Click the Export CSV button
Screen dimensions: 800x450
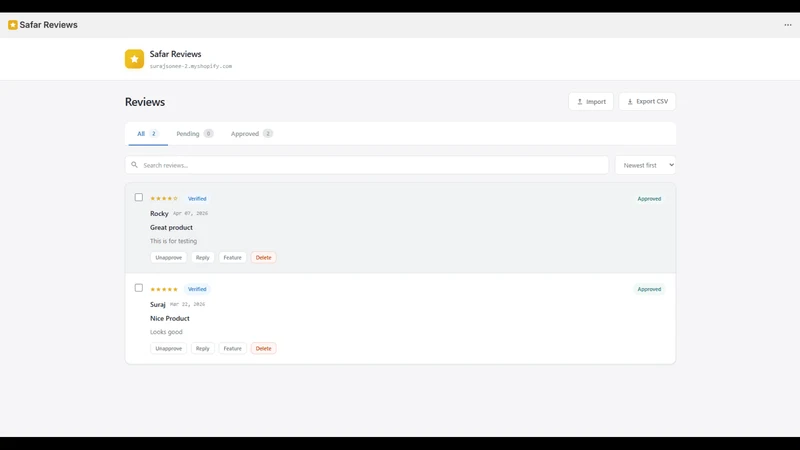point(647,102)
